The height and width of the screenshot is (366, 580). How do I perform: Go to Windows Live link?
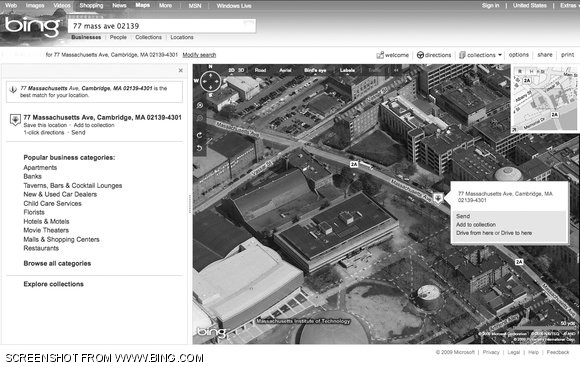point(234,6)
